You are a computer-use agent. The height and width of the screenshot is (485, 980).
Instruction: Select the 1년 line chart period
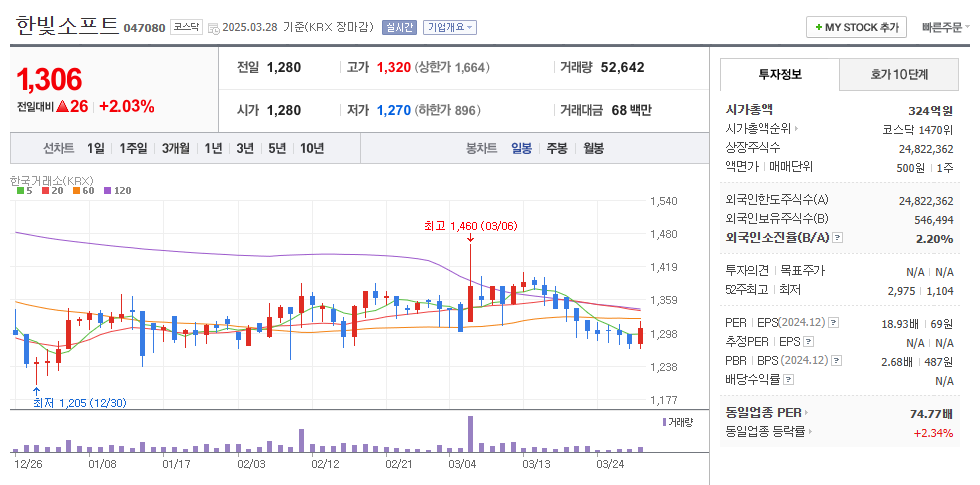(213, 149)
